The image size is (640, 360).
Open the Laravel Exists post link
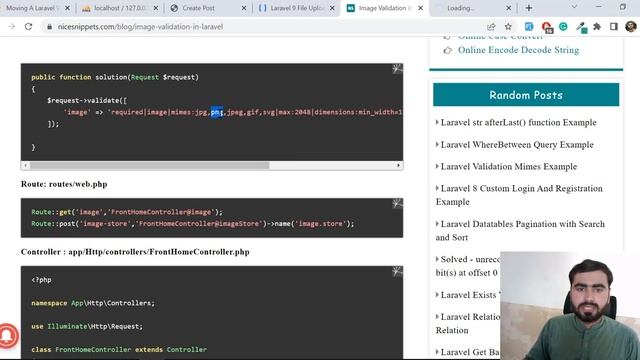click(469, 295)
